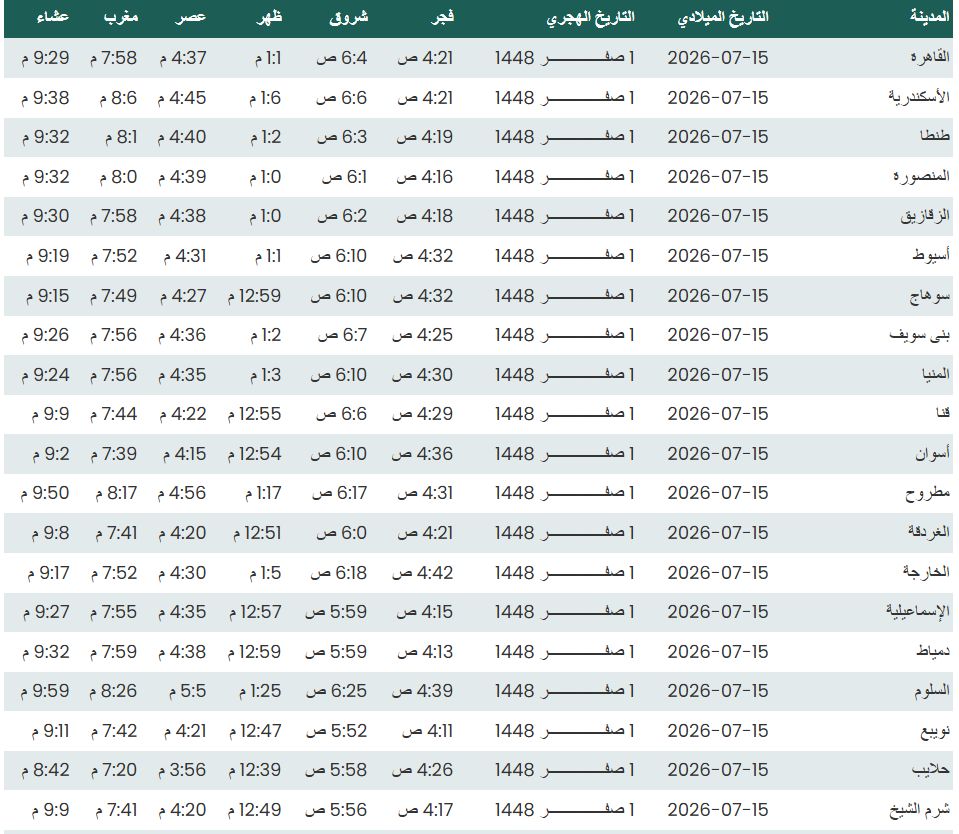Select the الأسكندرية city name
959x834 pixels.
(919, 97)
